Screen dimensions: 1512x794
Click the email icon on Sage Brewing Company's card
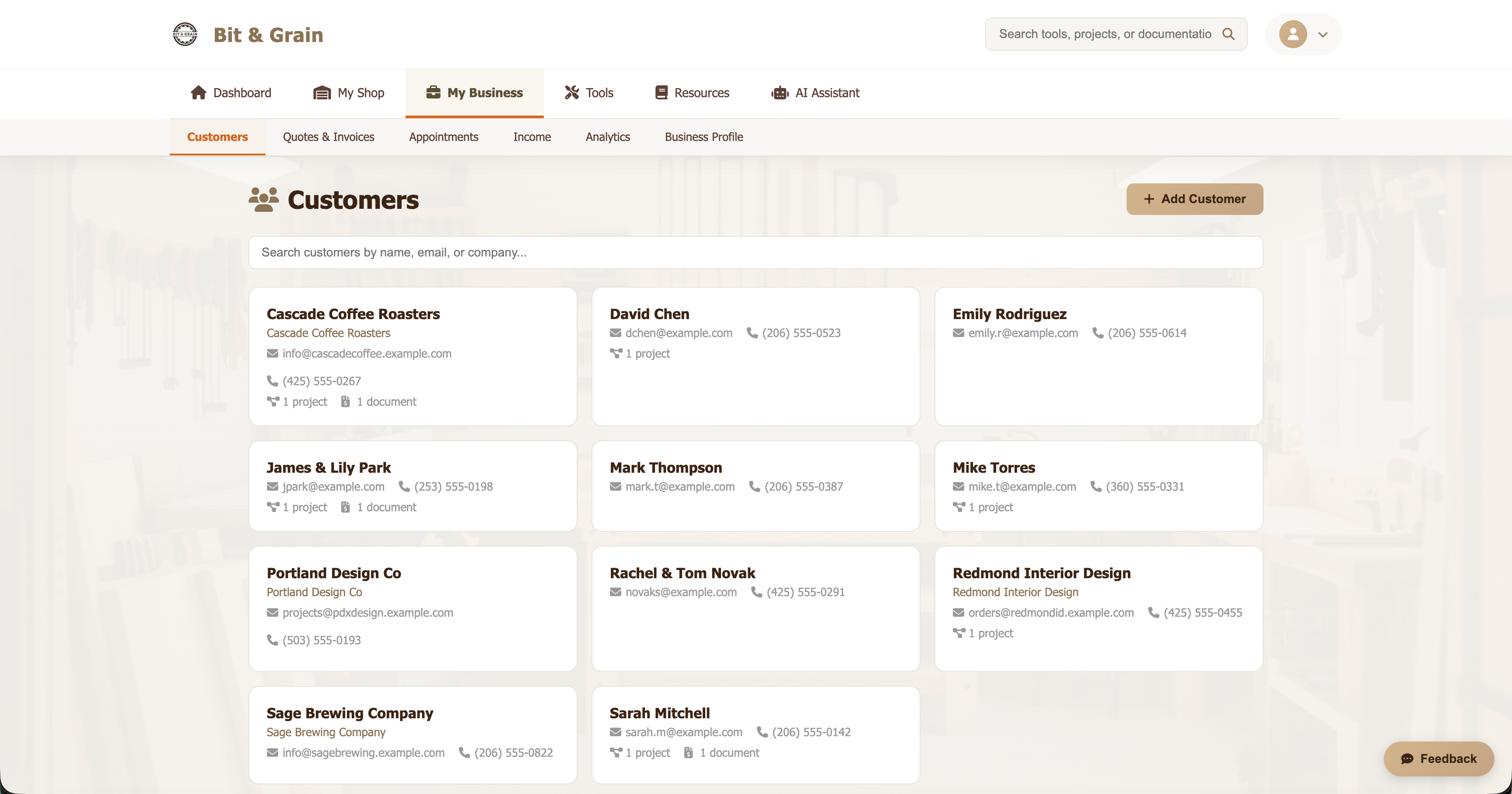[x=273, y=752]
